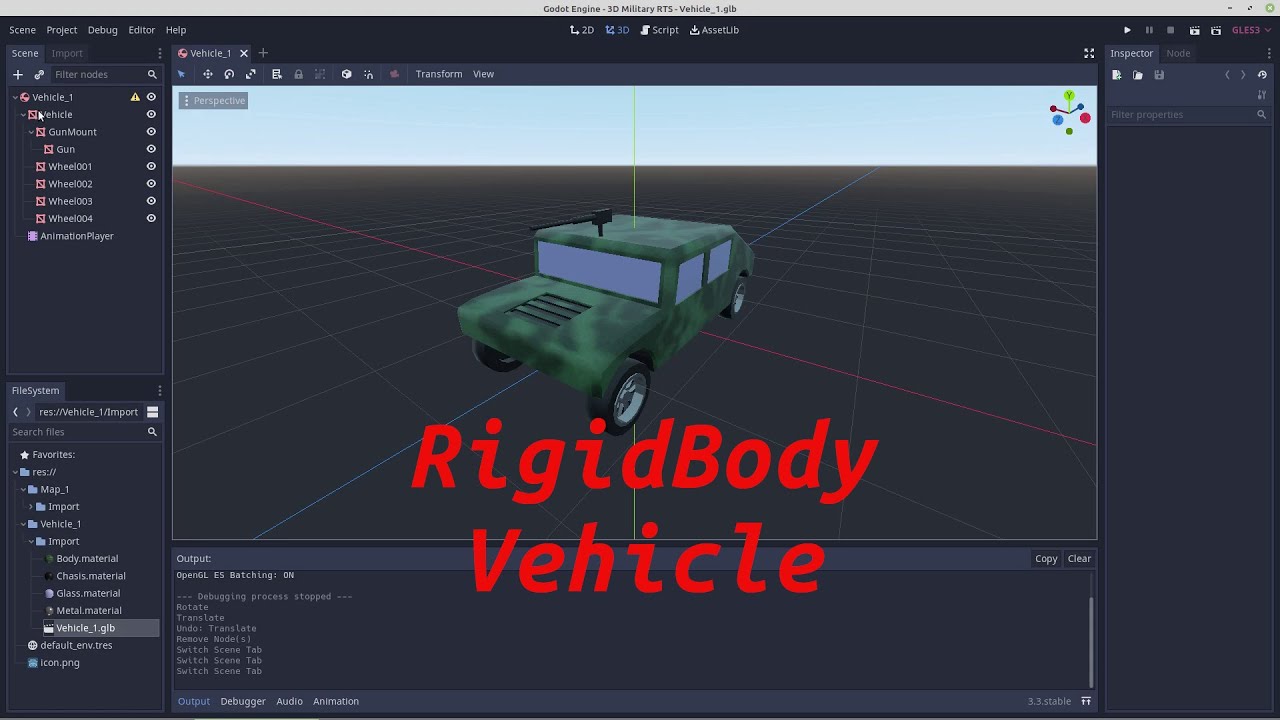1280x720 pixels.
Task: Go to next edited object in Inspector
Action: tap(1243, 75)
